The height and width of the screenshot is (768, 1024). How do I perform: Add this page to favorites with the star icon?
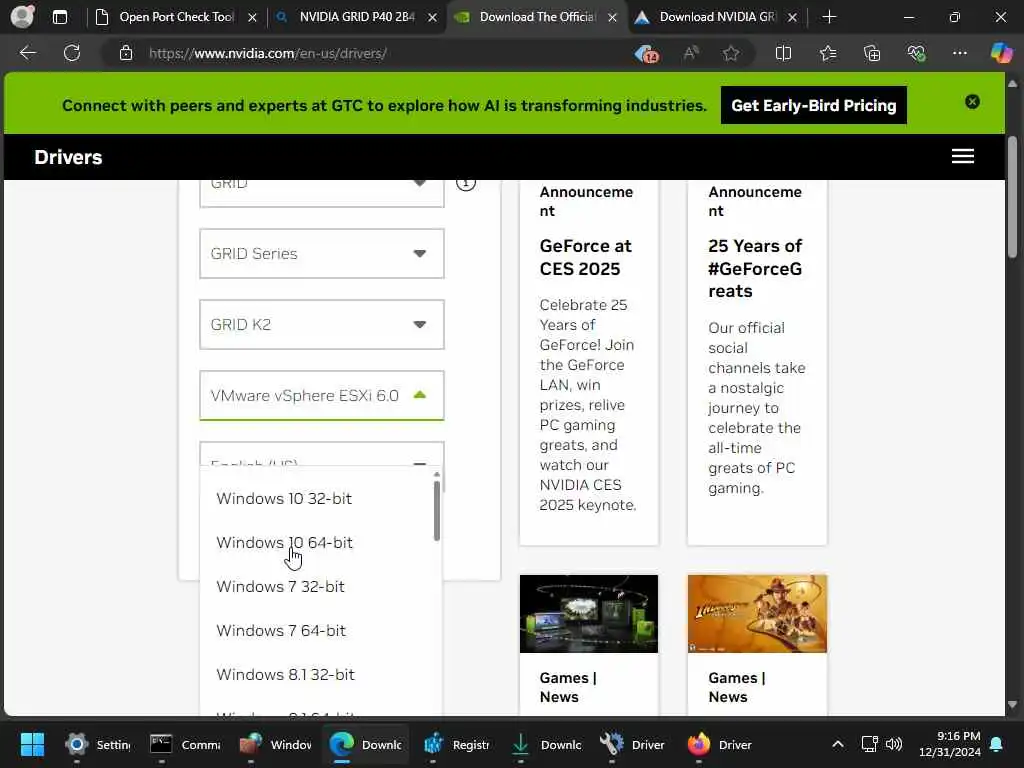731,53
